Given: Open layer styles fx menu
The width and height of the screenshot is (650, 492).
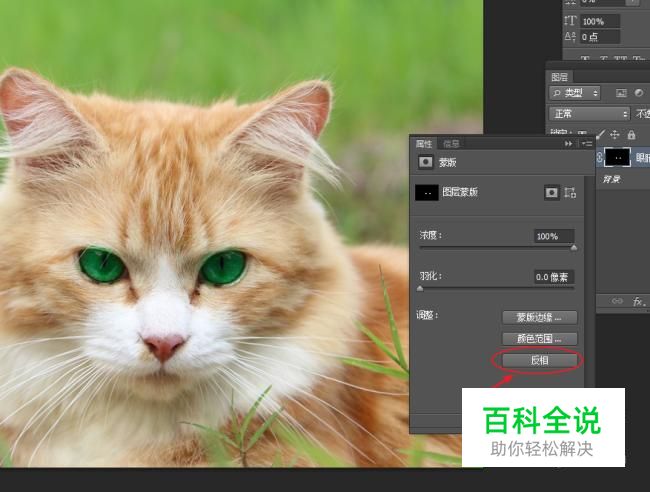Looking at the screenshot, I should 638,301.
